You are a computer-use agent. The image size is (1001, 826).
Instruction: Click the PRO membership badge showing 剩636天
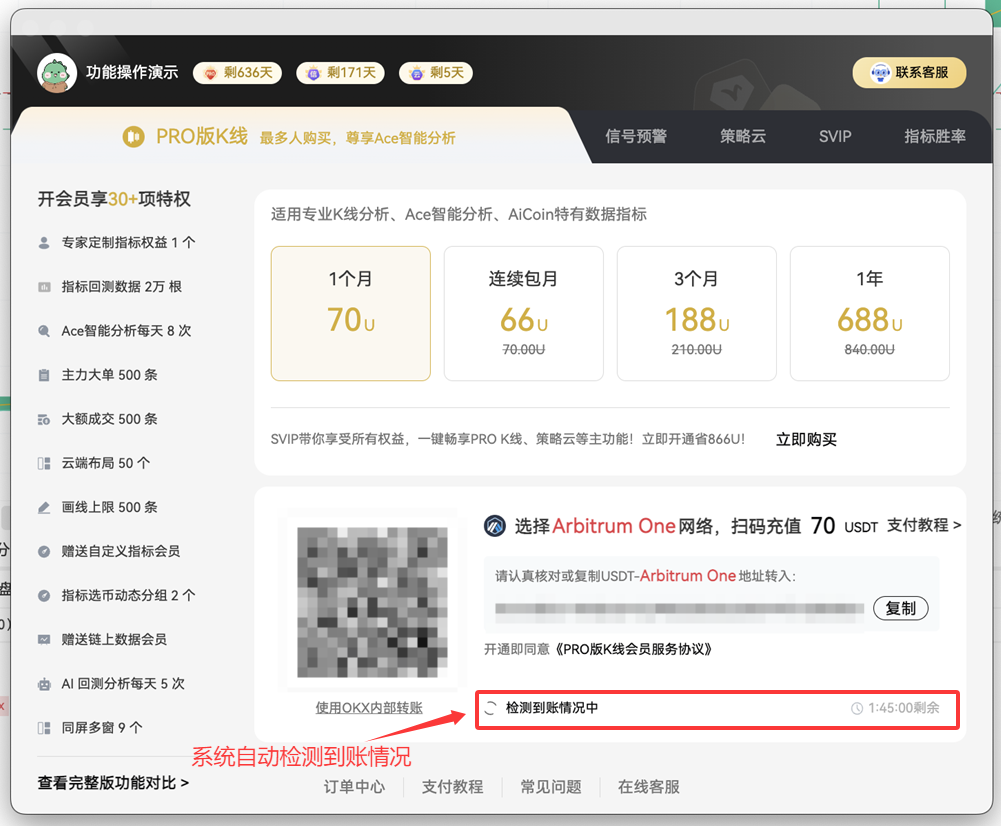click(x=237, y=73)
